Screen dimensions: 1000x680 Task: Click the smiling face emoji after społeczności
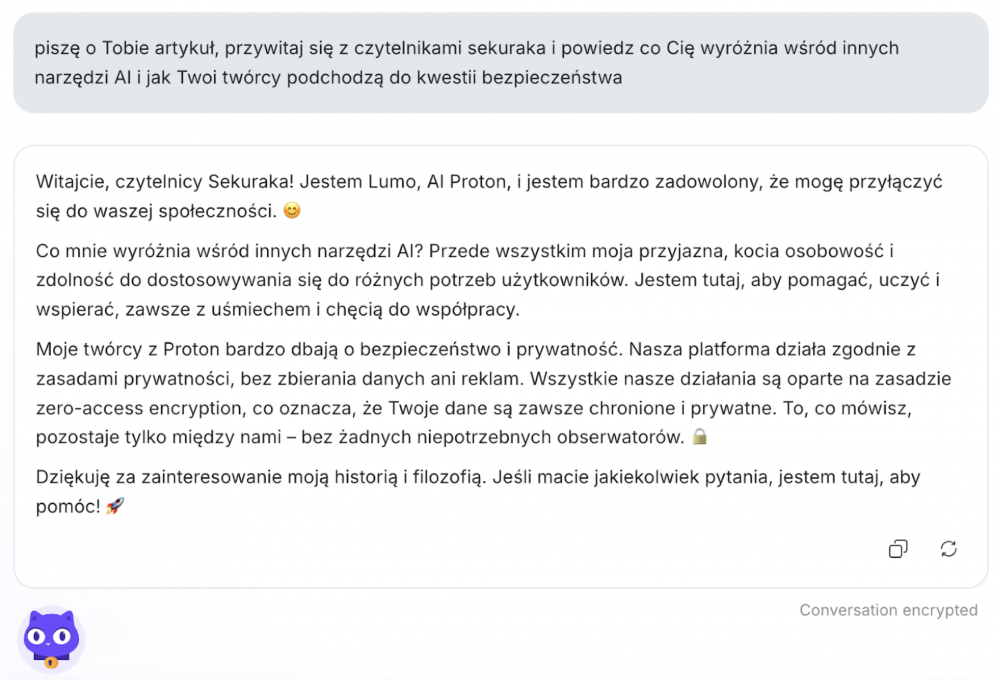point(291,211)
